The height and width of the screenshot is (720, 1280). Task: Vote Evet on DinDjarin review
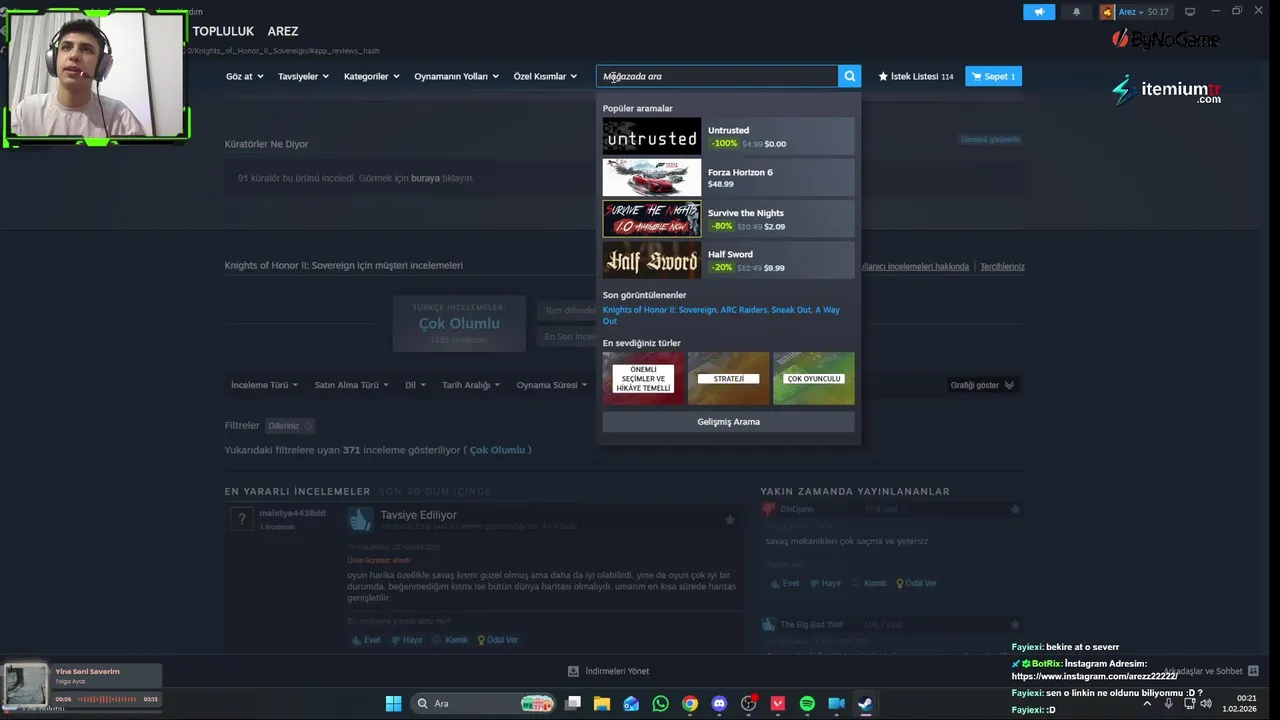783,583
